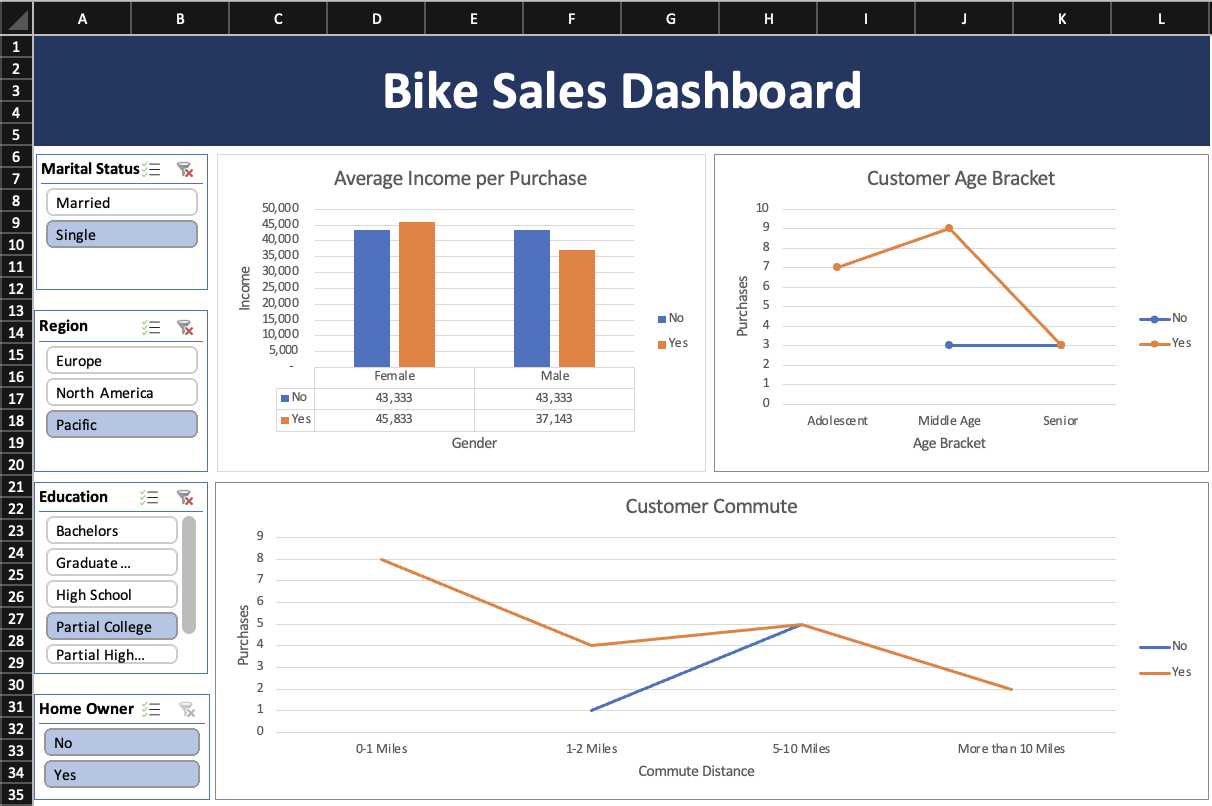Screen dimensions: 1212x806
Task: Enable multi-select on the Region slicer
Action: [152, 326]
